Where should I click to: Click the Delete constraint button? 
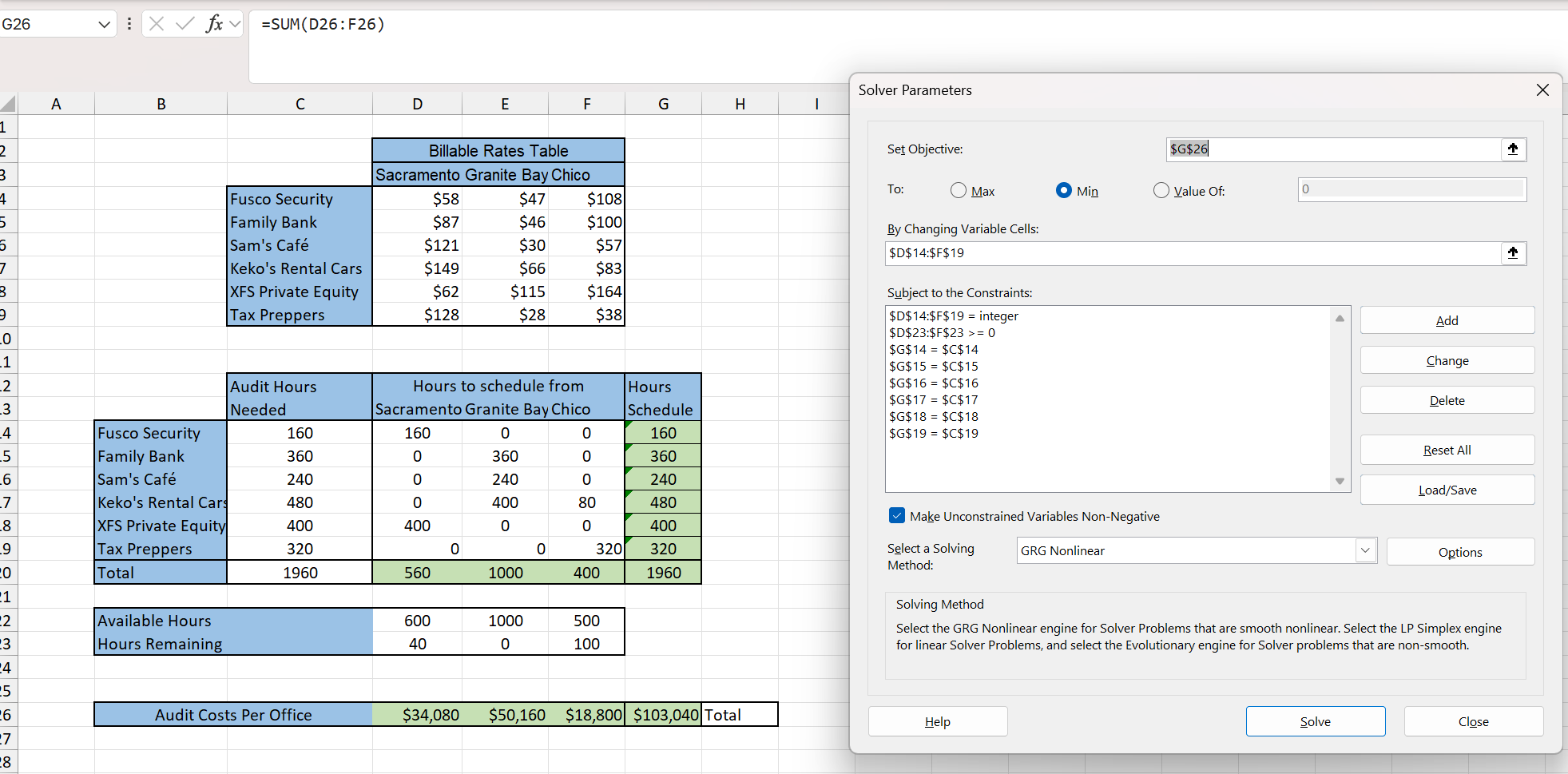[1447, 400]
